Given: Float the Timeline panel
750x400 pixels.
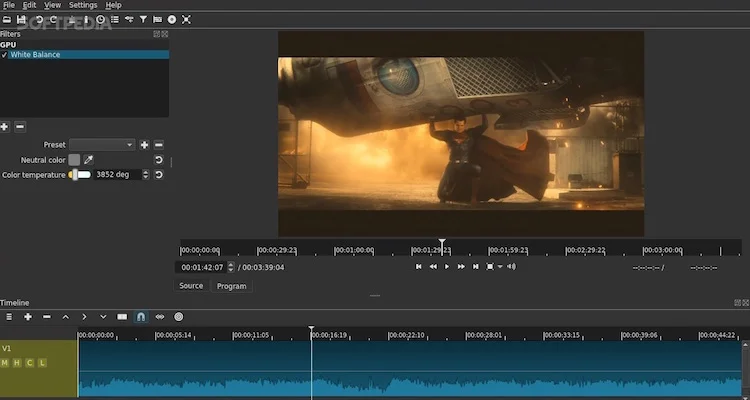Looking at the screenshot, I should [x=737, y=303].
